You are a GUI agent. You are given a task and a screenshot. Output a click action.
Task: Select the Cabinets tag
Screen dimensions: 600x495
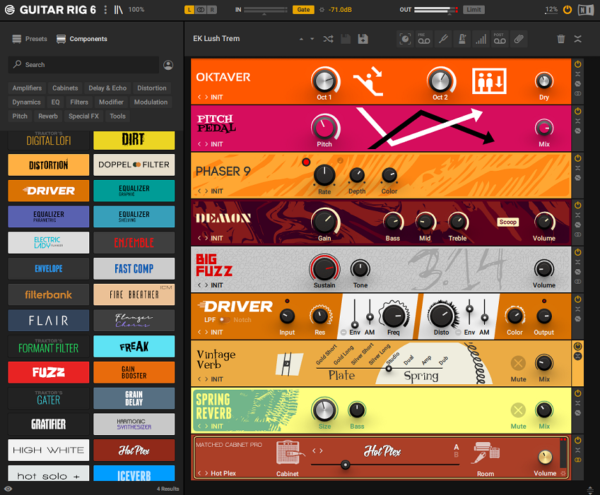tap(65, 88)
